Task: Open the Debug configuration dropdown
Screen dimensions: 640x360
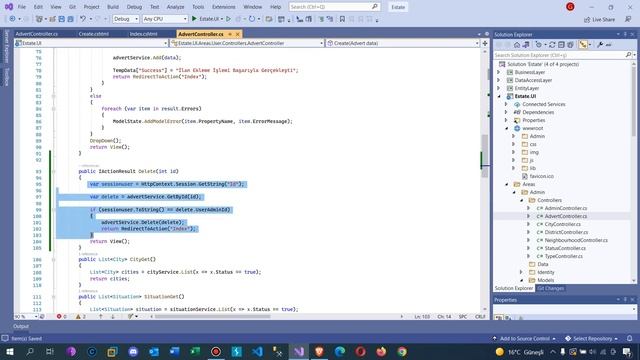Action: coord(125,19)
